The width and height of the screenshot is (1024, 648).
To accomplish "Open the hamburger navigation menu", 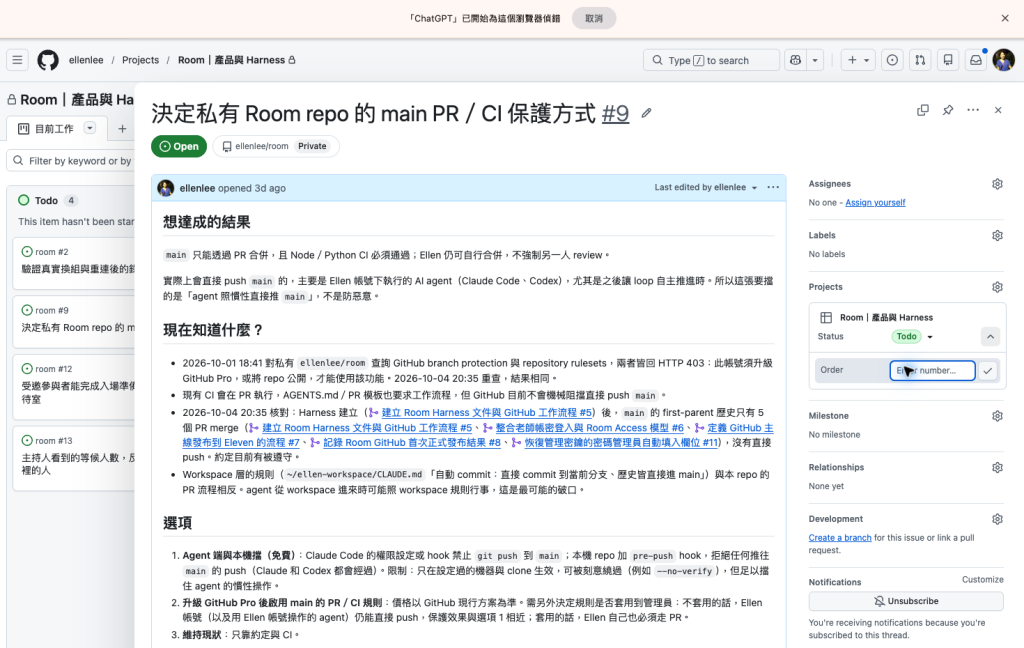I will coord(18,60).
